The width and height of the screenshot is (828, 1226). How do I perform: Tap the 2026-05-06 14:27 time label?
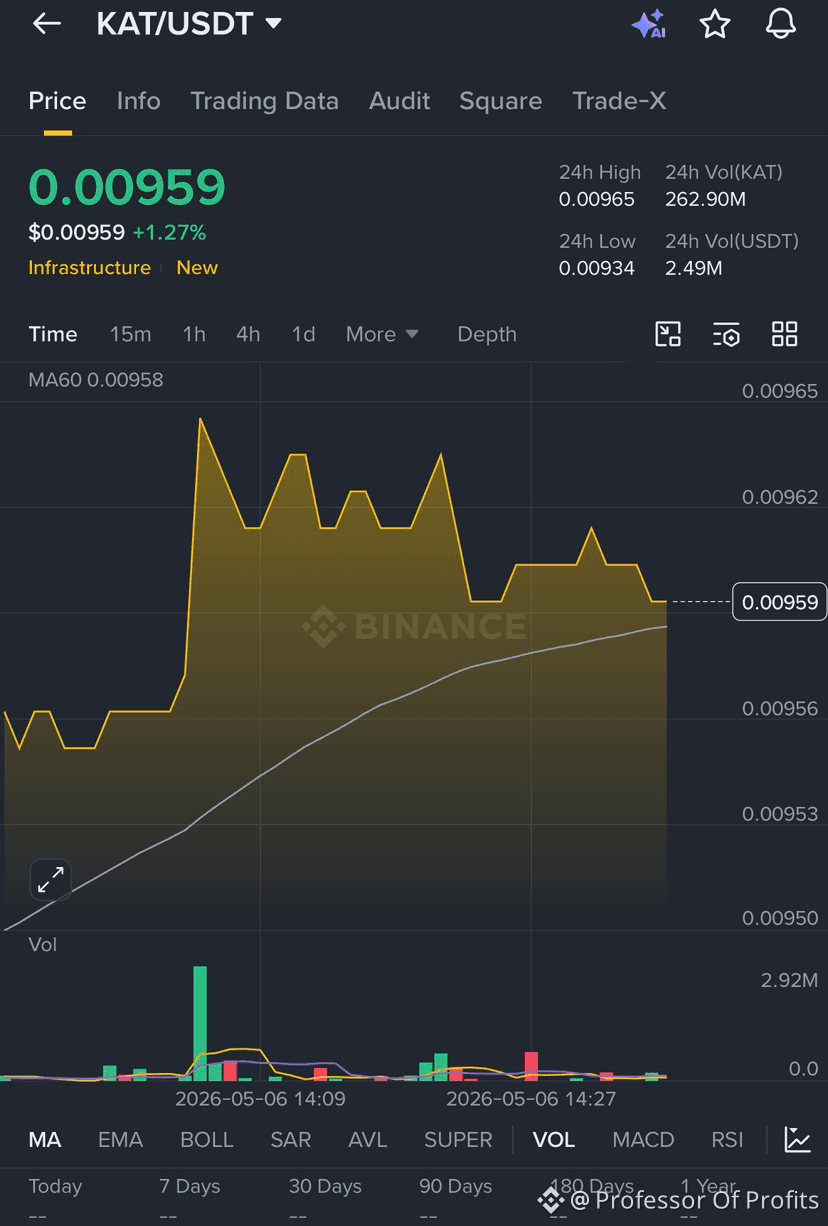tap(531, 1099)
